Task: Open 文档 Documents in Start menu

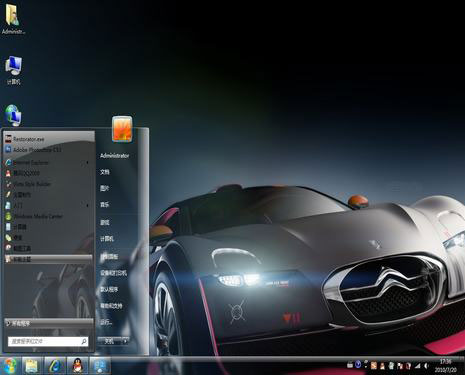Action: pyautogui.click(x=105, y=172)
